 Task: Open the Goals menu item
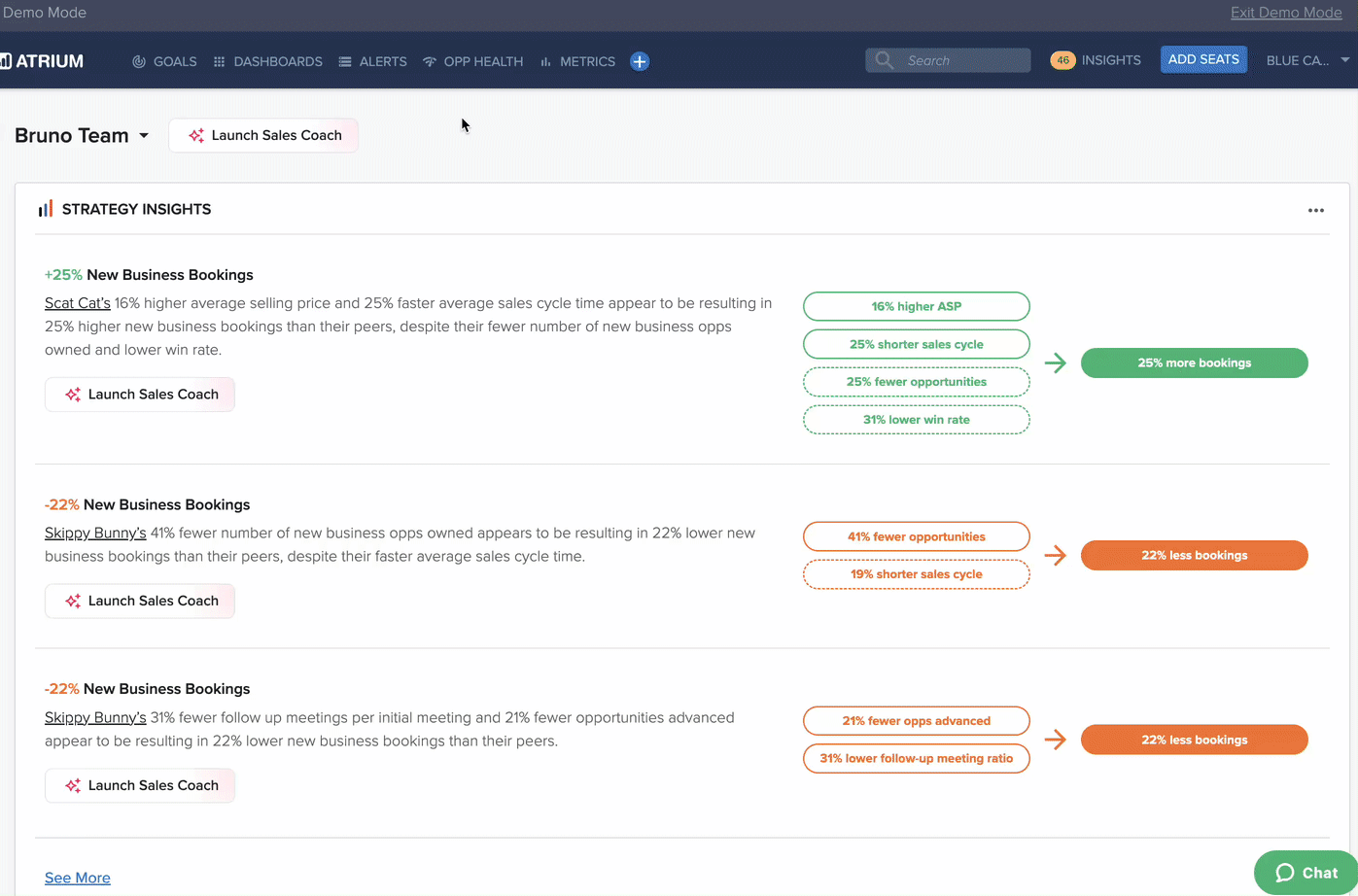pyautogui.click(x=164, y=61)
